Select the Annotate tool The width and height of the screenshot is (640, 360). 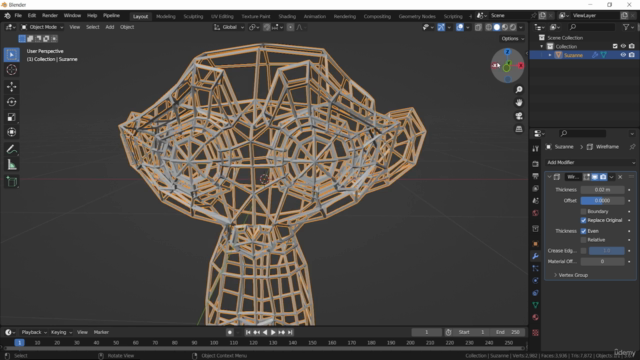[11, 149]
